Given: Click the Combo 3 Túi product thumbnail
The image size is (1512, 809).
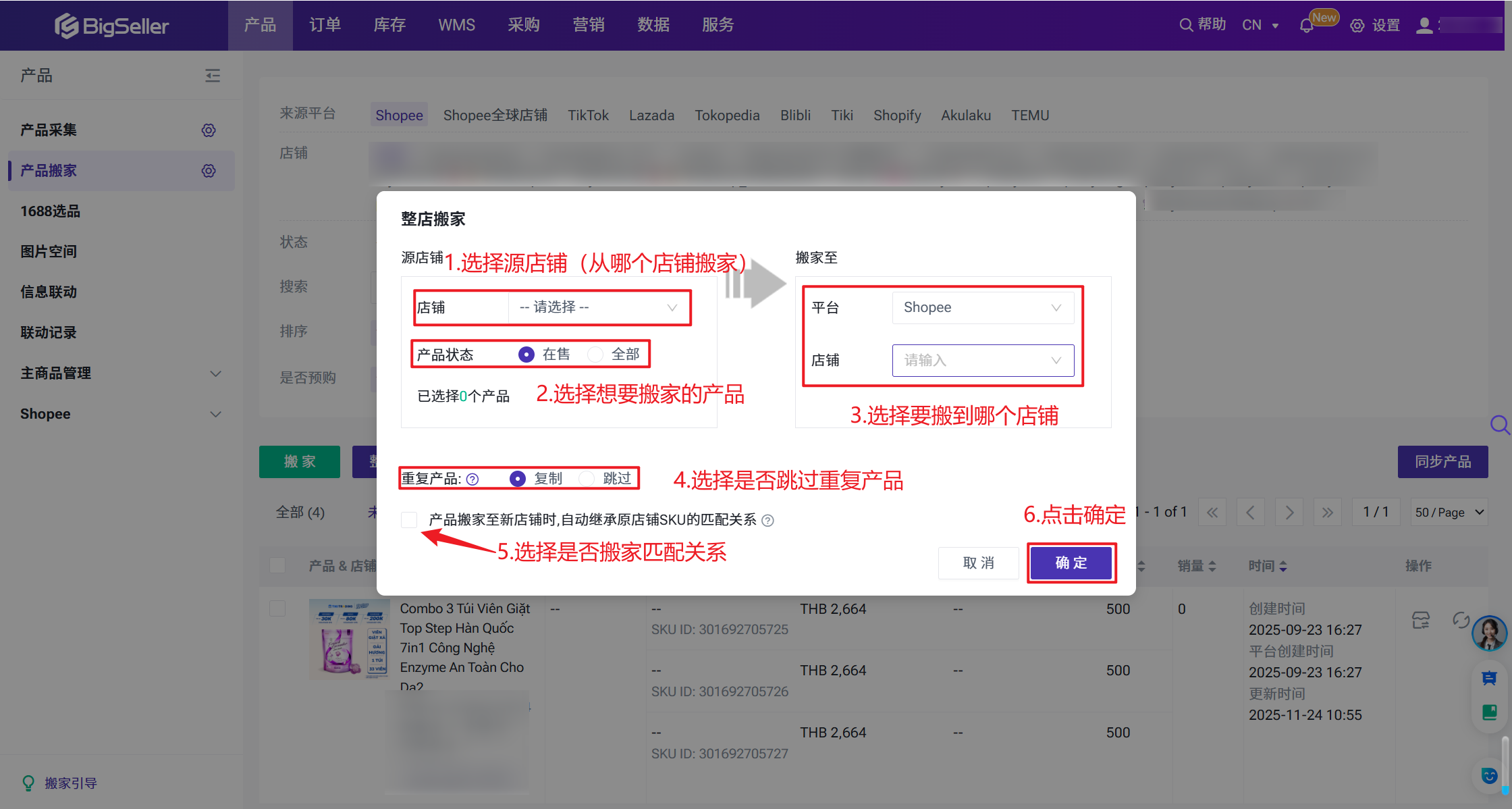Looking at the screenshot, I should [349, 638].
